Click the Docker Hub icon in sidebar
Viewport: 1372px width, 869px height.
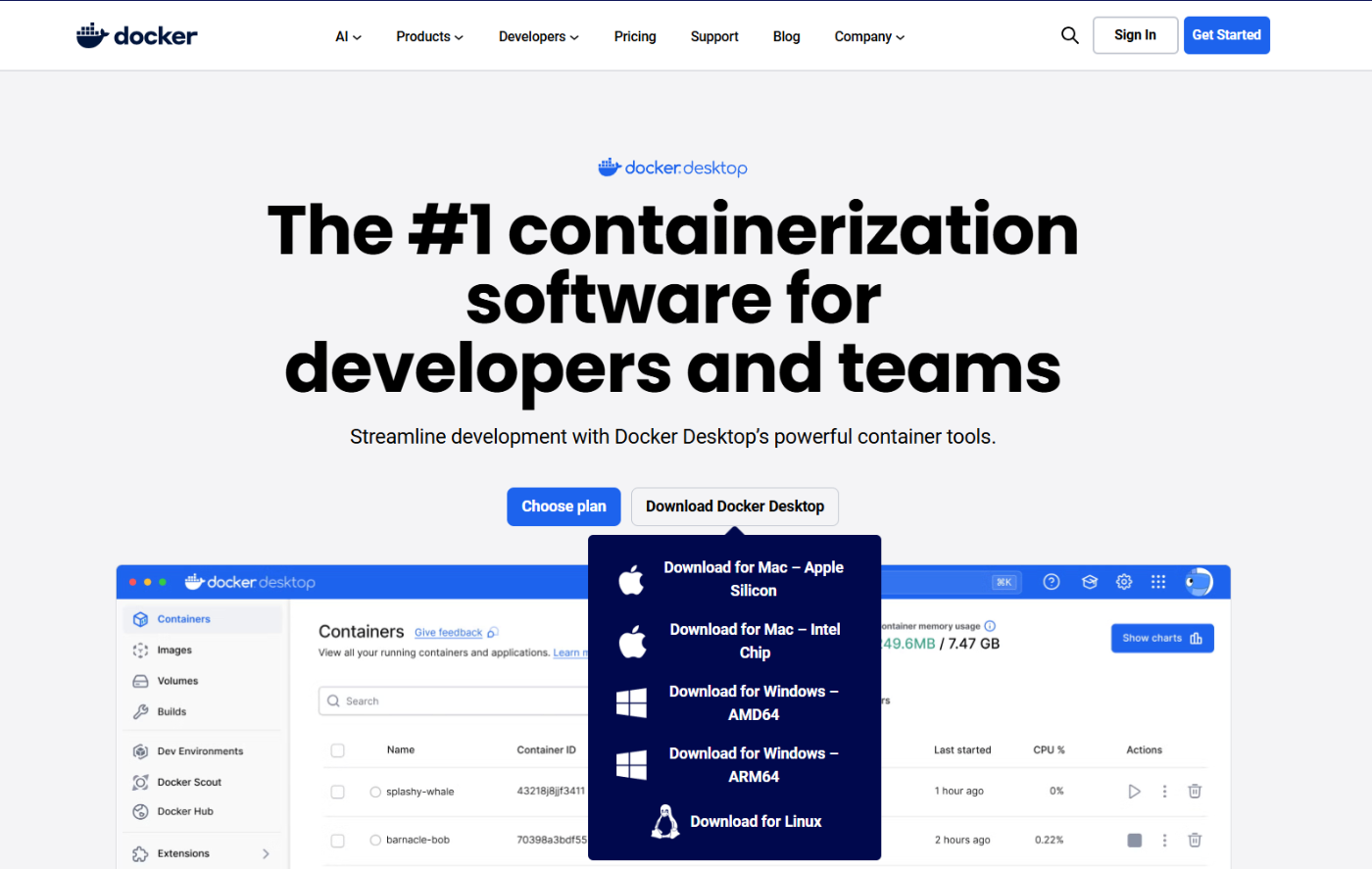[140, 811]
